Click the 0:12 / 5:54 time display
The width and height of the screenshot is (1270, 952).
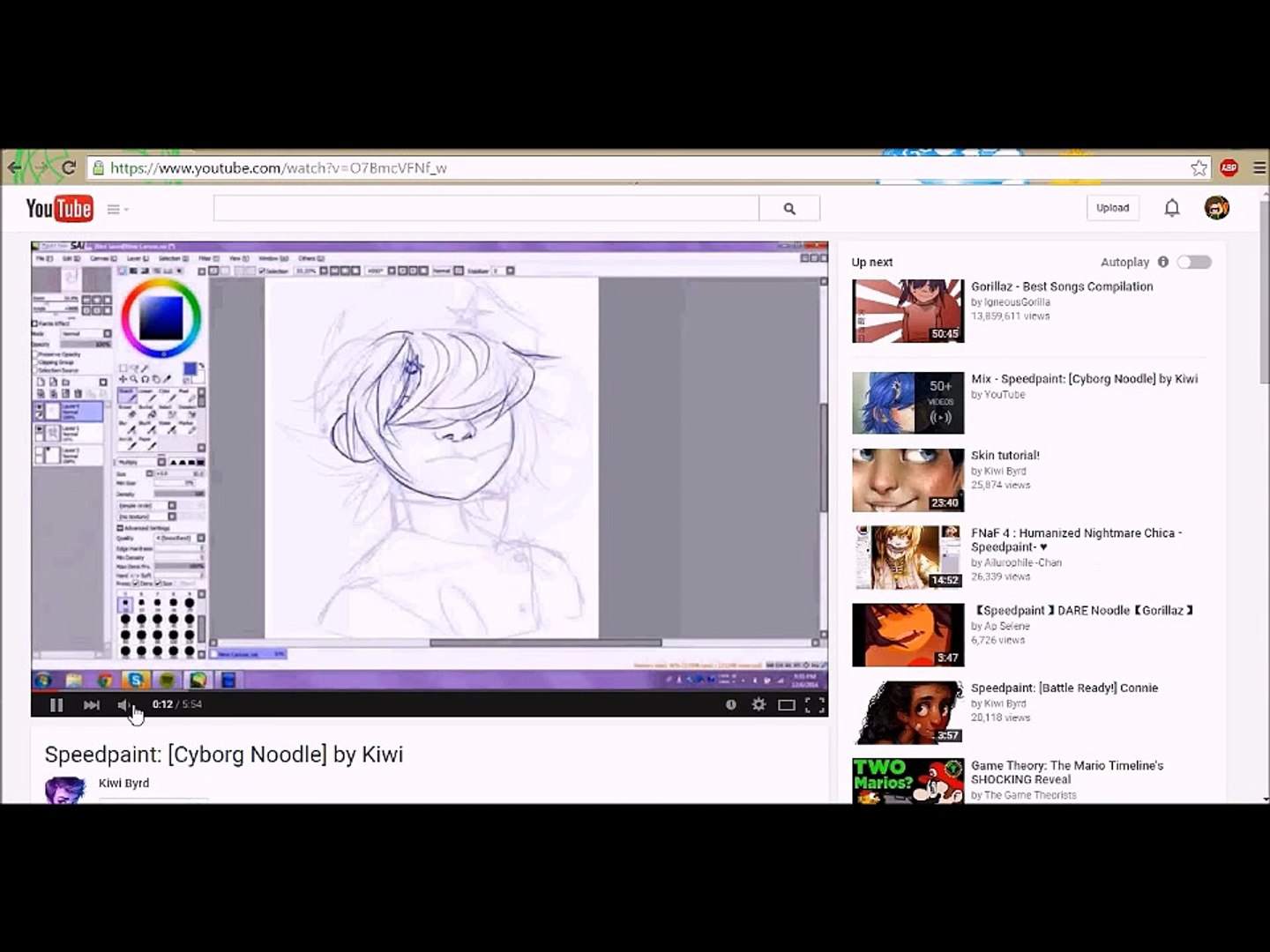176,704
